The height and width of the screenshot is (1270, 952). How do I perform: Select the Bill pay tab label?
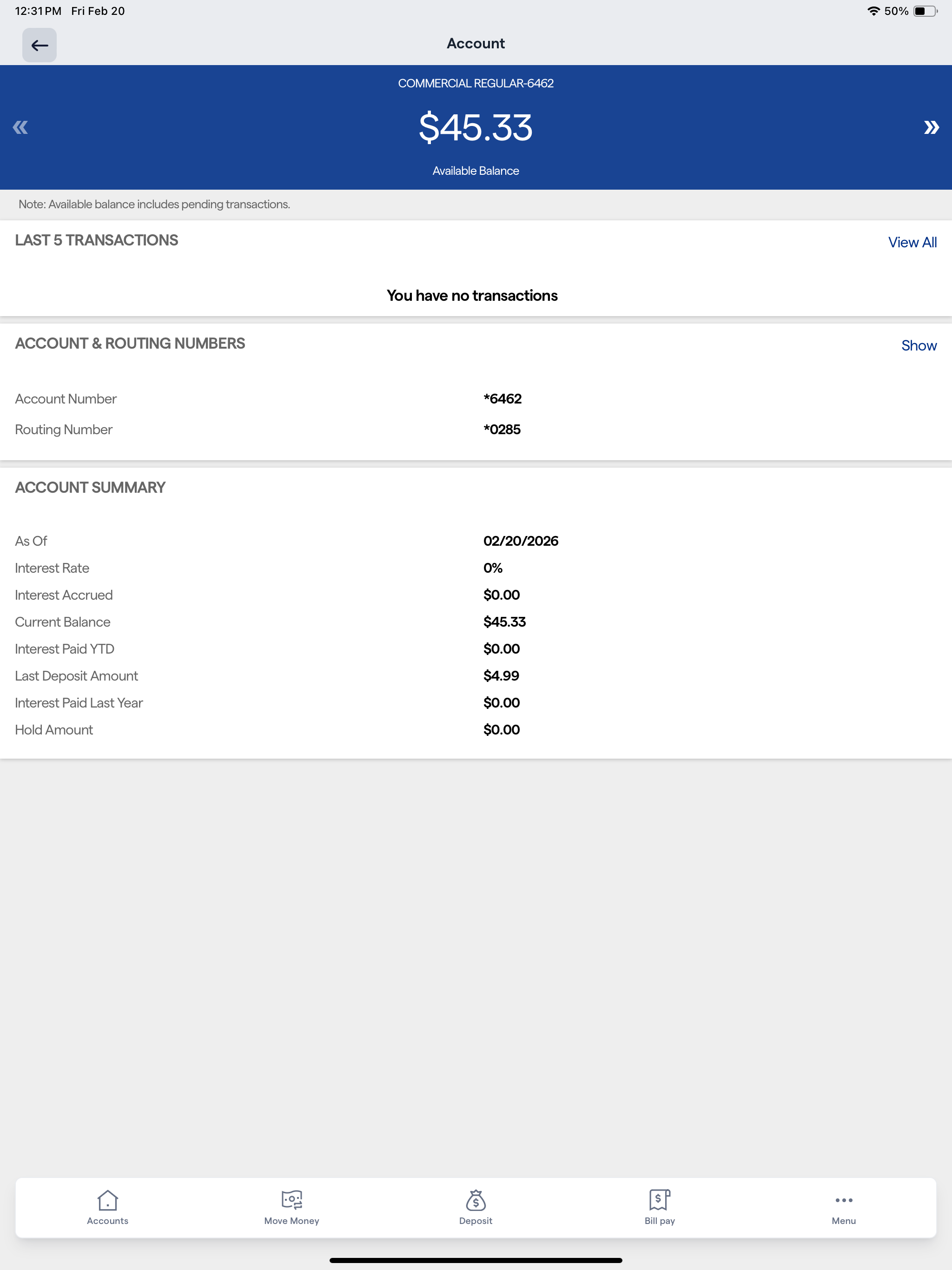(660, 1221)
